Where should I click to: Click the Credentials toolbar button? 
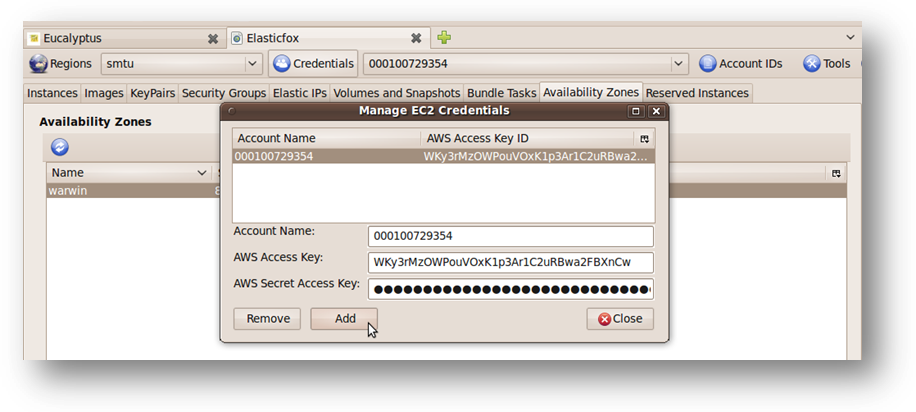pos(313,64)
